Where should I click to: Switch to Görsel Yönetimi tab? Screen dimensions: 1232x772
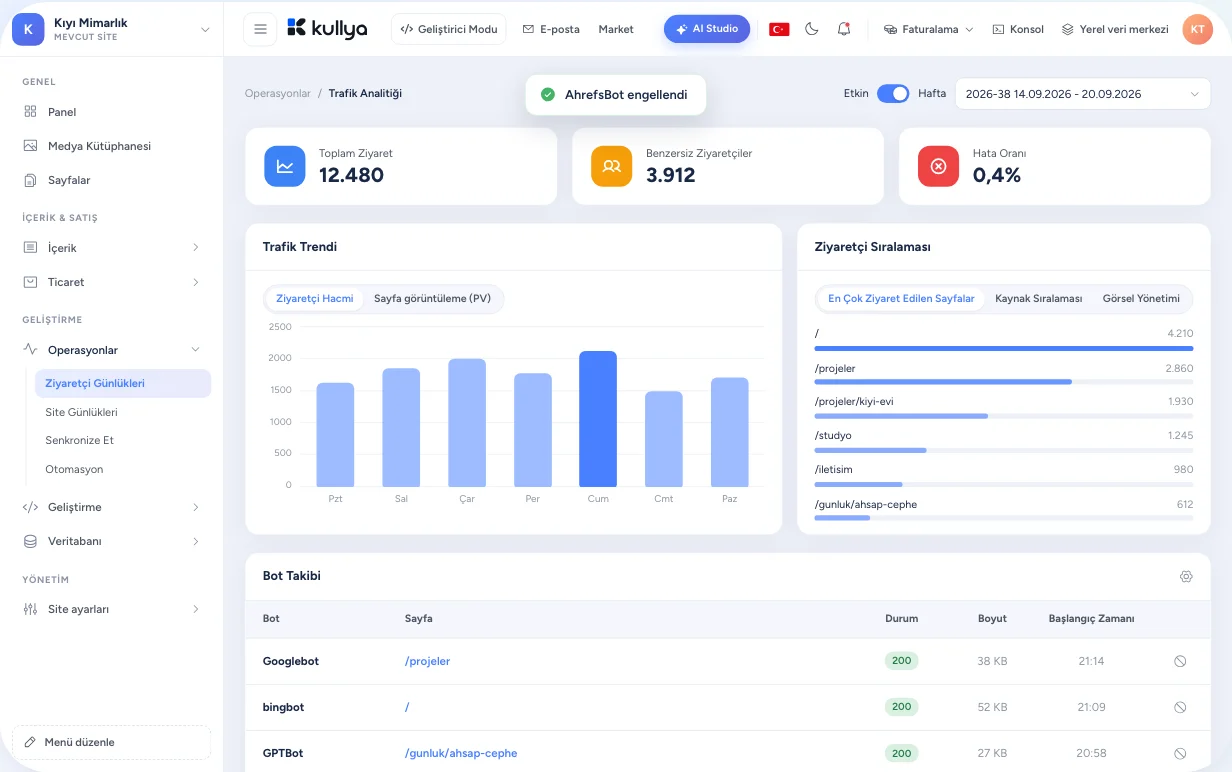(x=1141, y=298)
